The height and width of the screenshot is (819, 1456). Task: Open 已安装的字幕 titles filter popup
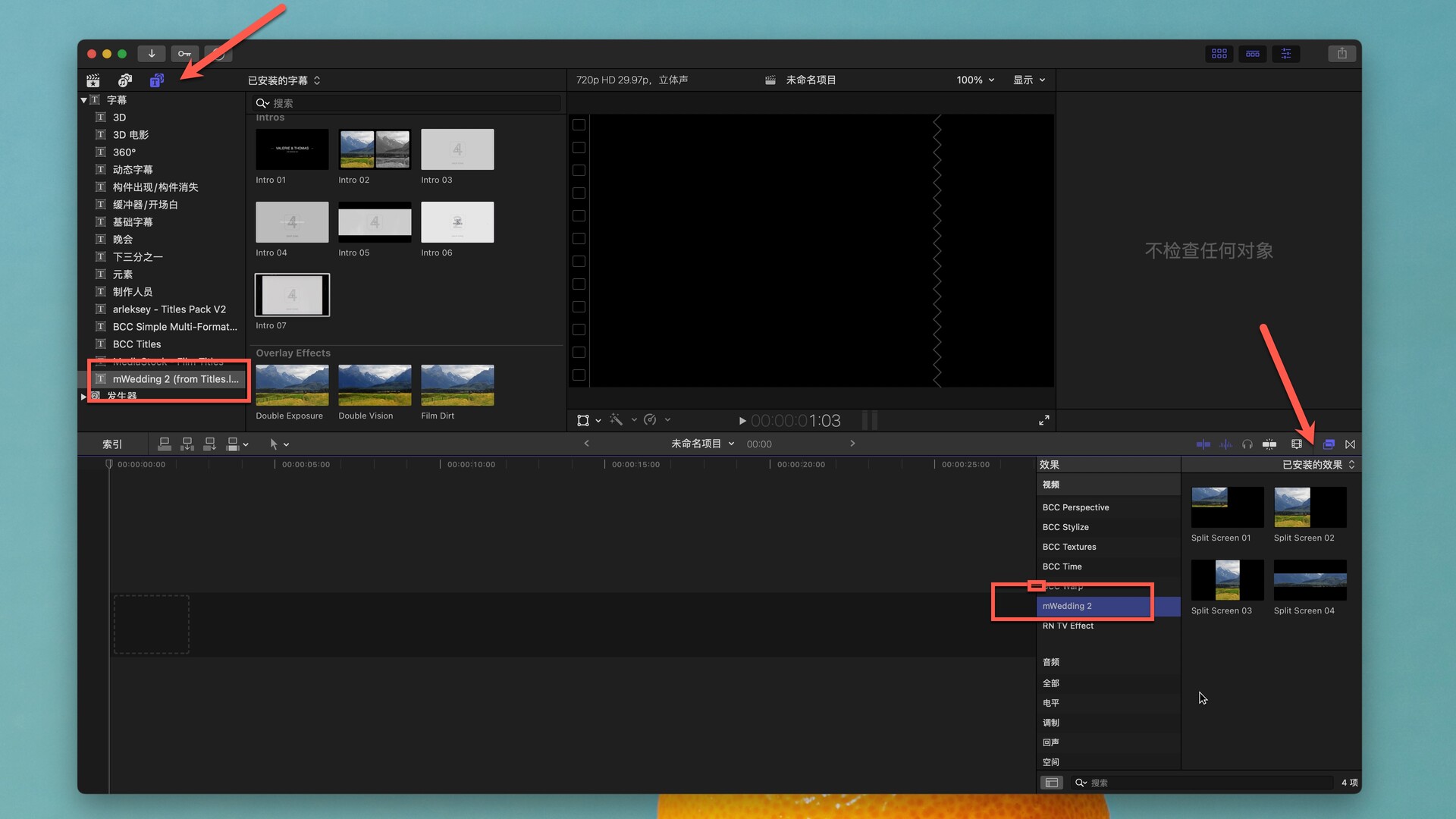click(284, 80)
